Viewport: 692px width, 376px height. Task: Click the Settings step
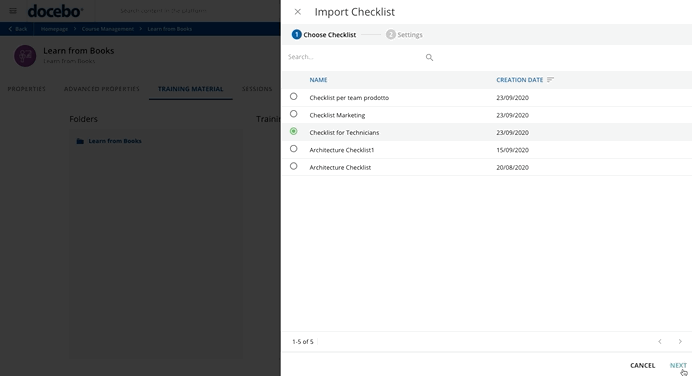pos(404,34)
